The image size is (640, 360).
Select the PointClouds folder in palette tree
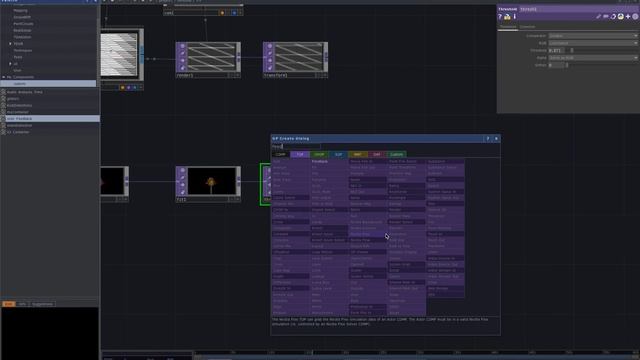23,24
